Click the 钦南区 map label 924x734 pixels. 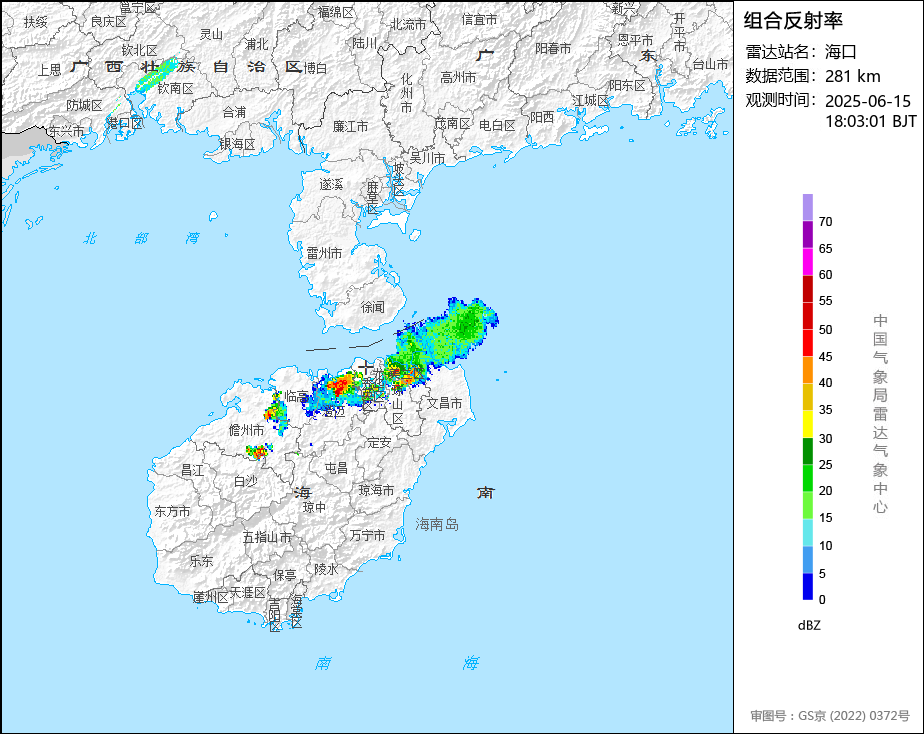(176, 88)
